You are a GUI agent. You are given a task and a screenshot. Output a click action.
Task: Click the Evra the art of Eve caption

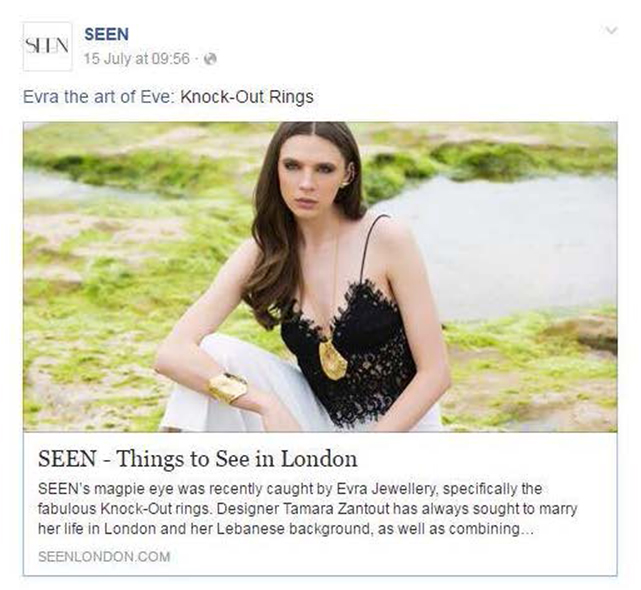tap(168, 97)
